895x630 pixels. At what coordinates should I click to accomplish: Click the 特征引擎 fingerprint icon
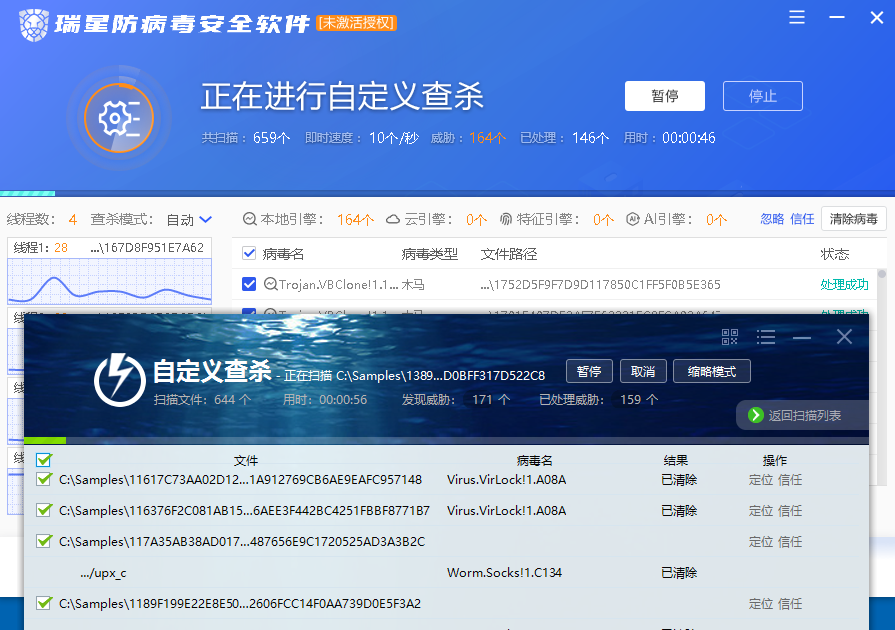point(506,219)
